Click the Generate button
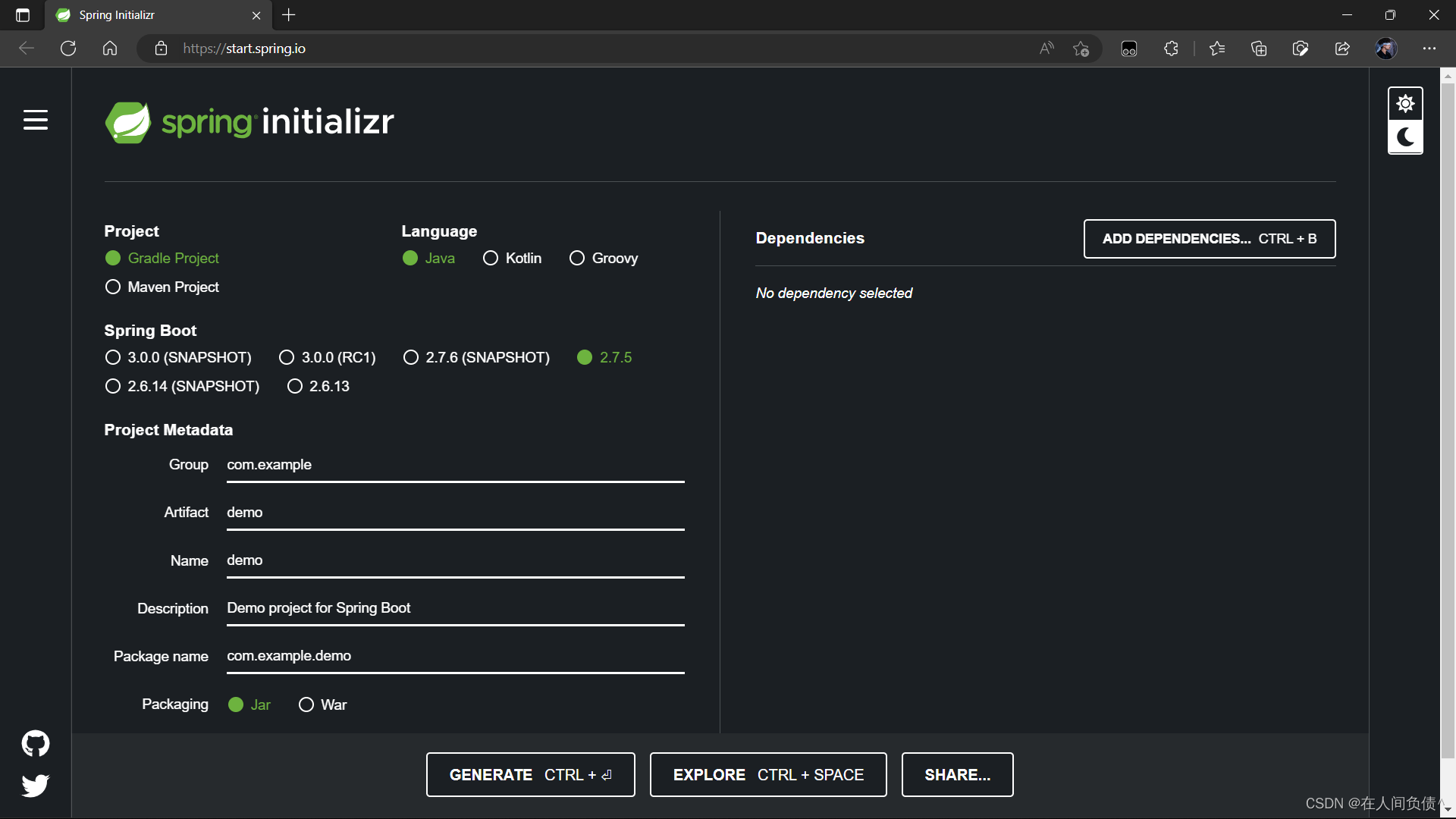The image size is (1456, 819). pyautogui.click(x=531, y=775)
